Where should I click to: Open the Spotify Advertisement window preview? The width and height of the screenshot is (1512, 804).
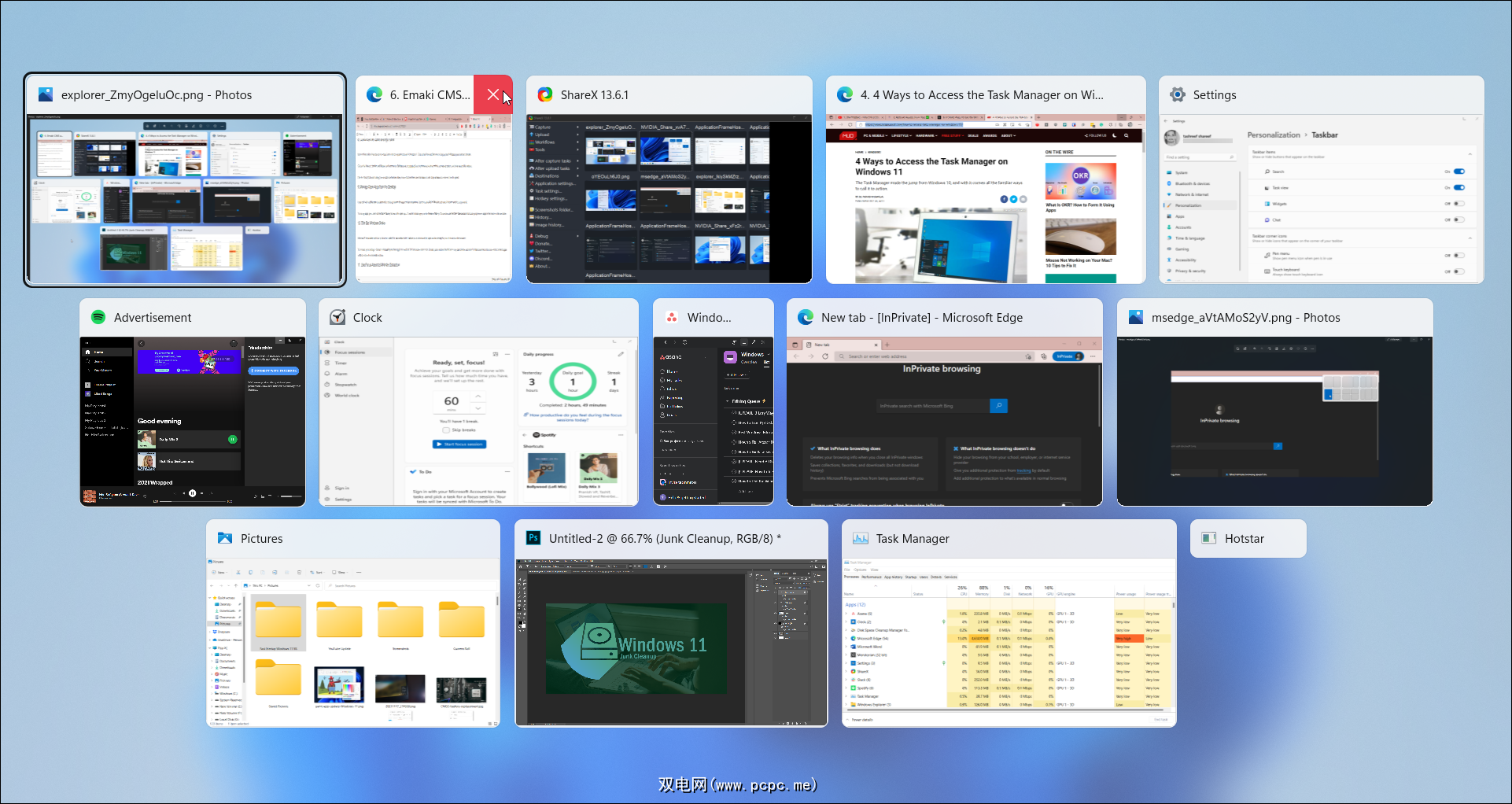pyautogui.click(x=193, y=422)
